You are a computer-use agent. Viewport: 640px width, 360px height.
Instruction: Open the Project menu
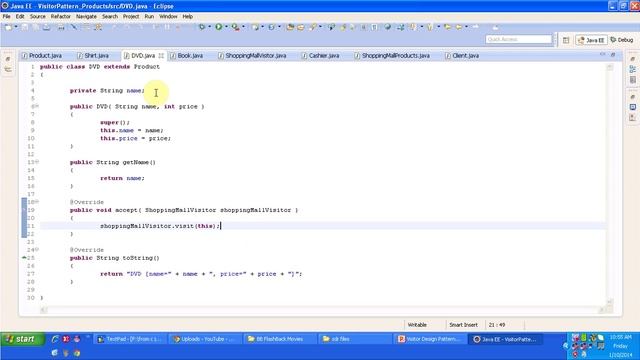coord(131,16)
